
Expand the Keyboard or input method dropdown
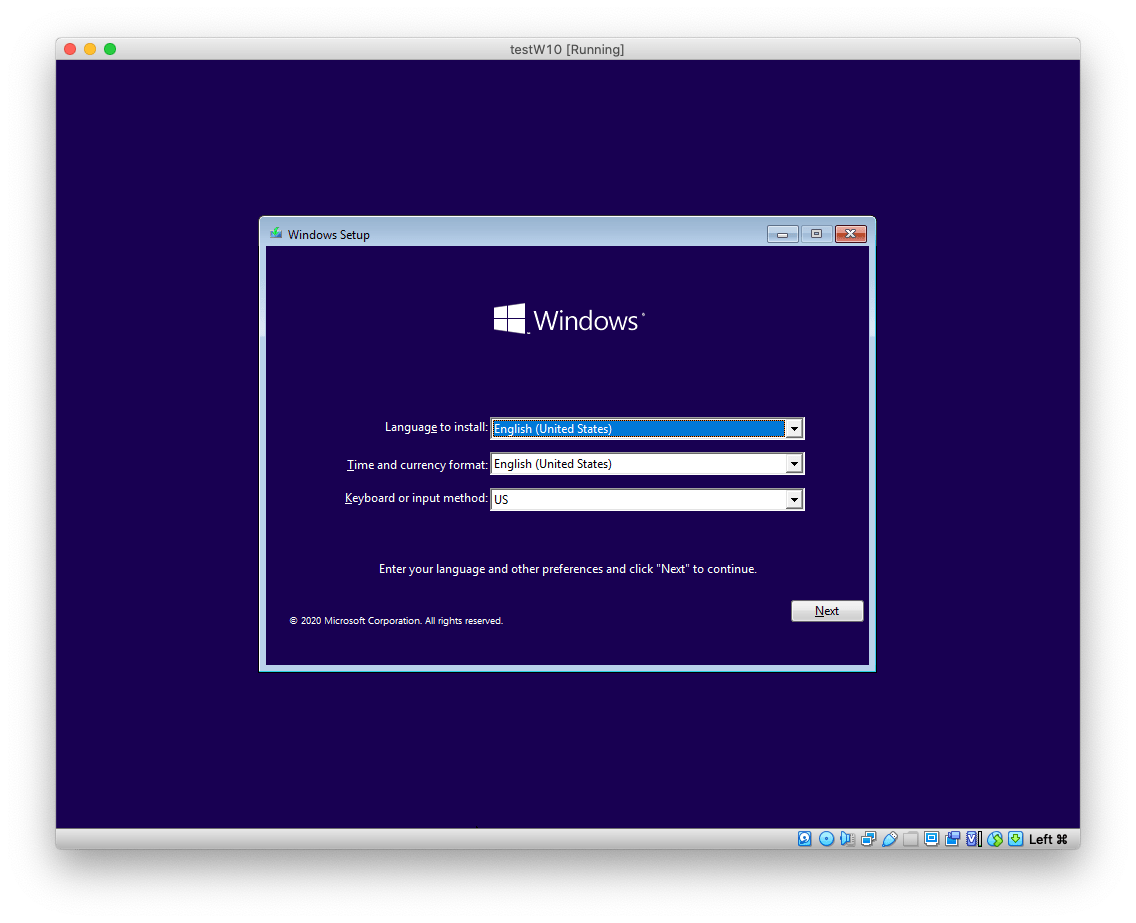pos(794,498)
